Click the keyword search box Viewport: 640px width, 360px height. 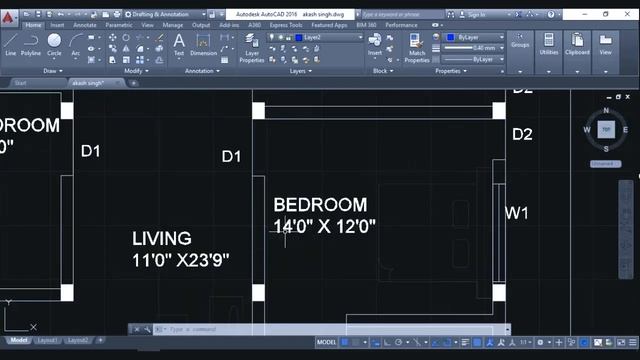tap(402, 14)
